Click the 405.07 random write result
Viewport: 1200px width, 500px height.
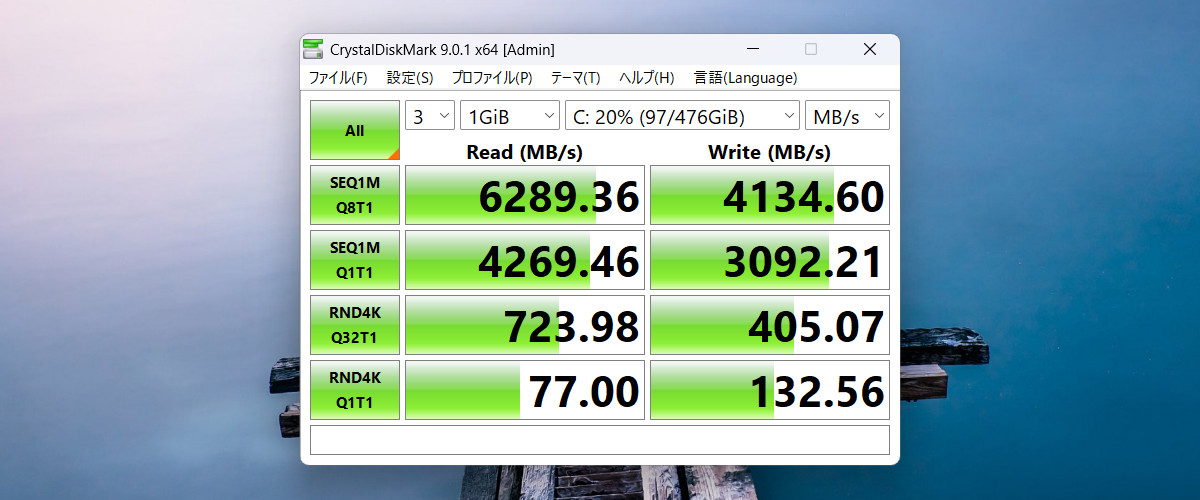tap(770, 325)
